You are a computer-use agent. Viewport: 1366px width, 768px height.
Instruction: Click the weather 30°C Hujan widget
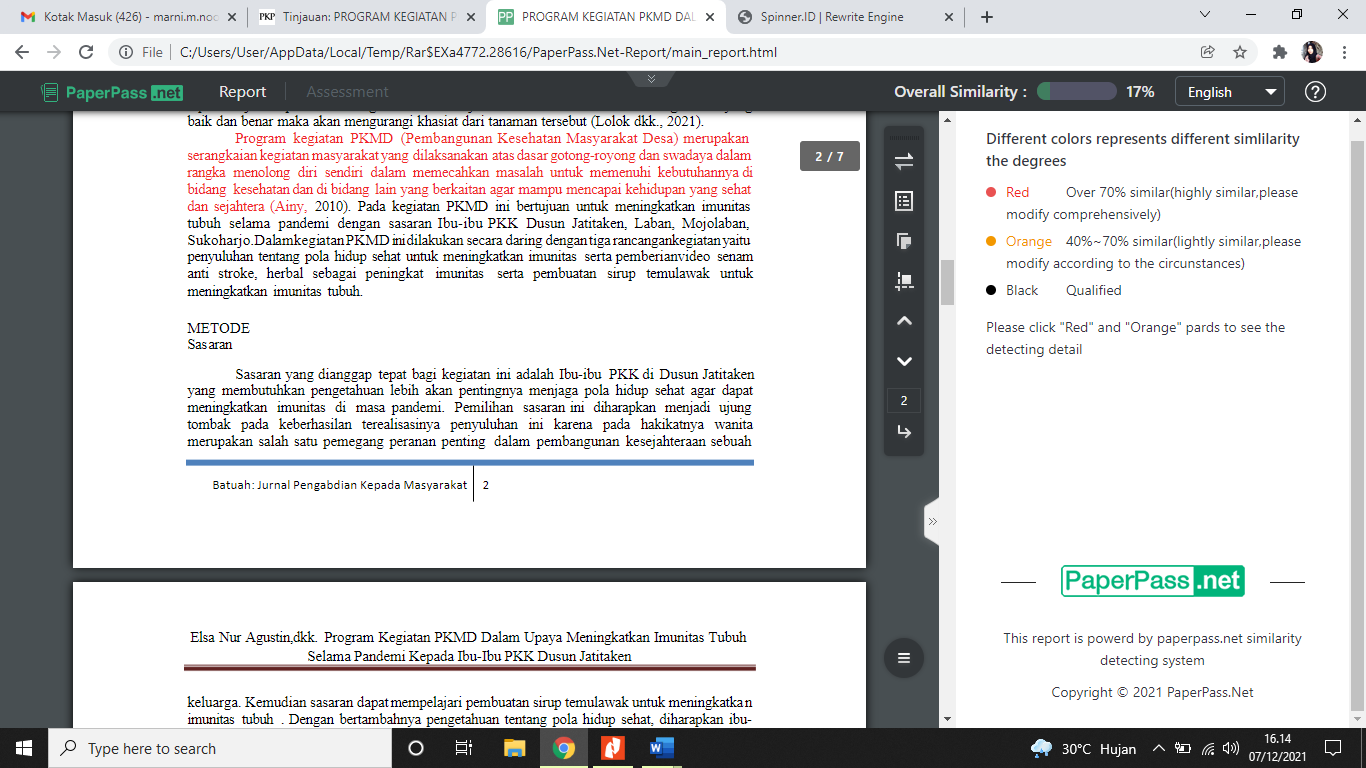[1083, 748]
